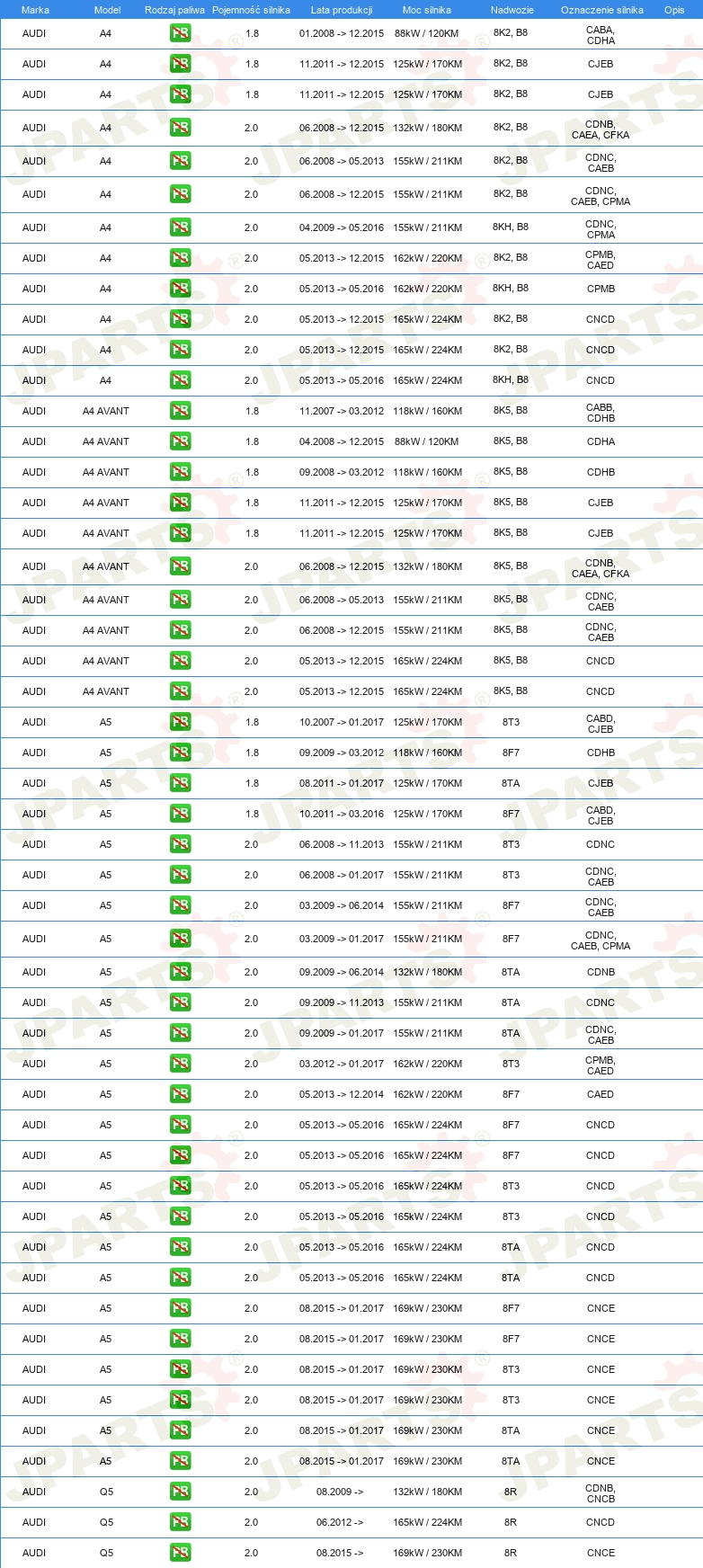The image size is (703, 1568).
Task: Click date cell 09.2009 -> 01.2017
Action: (x=342, y=1033)
